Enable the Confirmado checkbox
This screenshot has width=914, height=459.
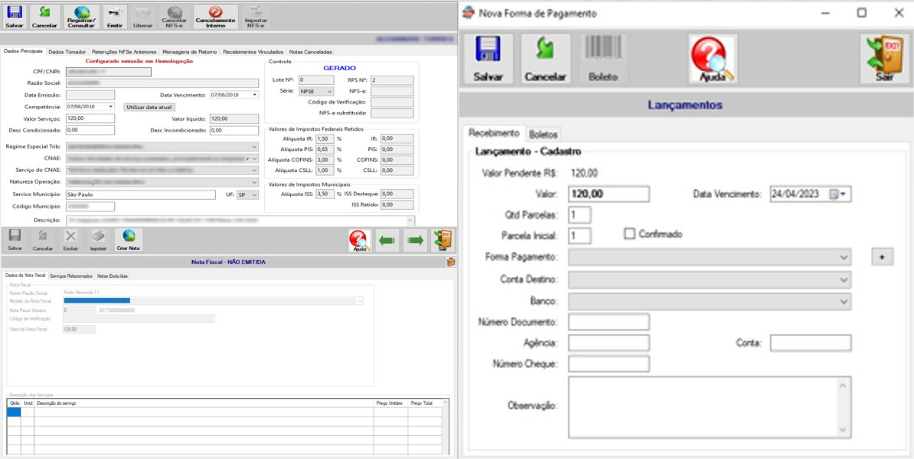[629, 234]
